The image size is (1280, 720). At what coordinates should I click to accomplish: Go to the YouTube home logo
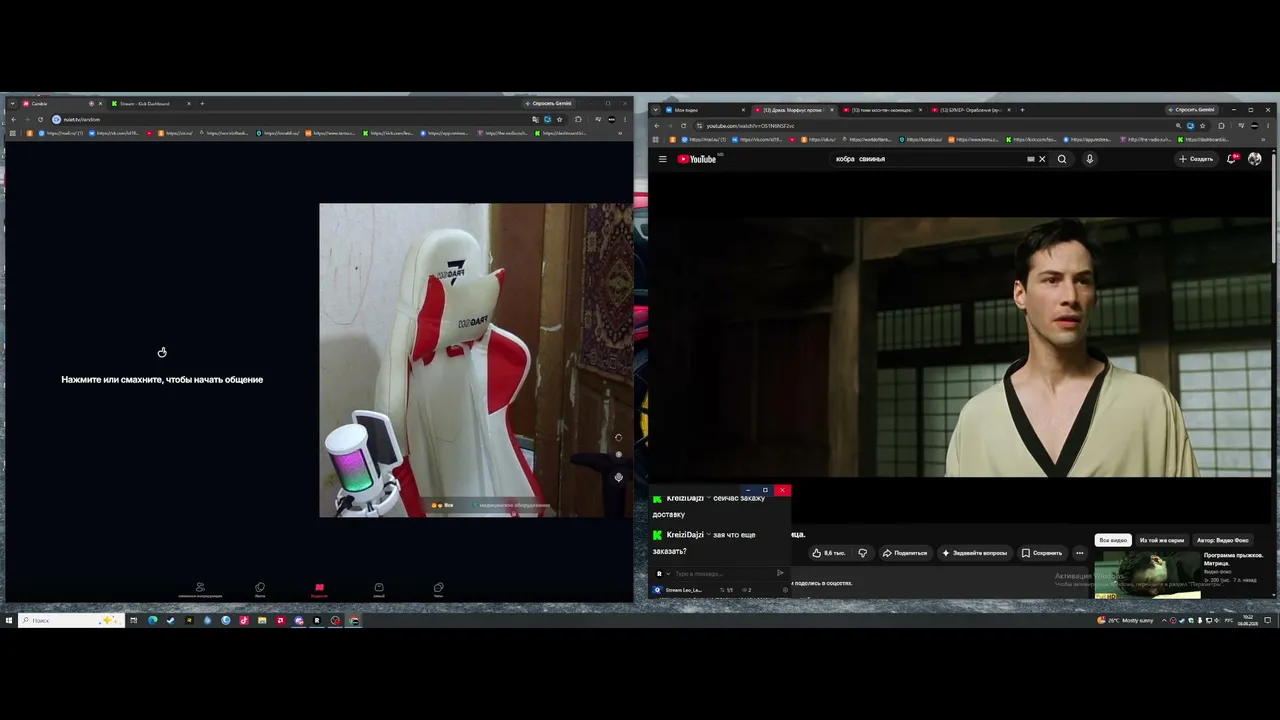(697, 159)
